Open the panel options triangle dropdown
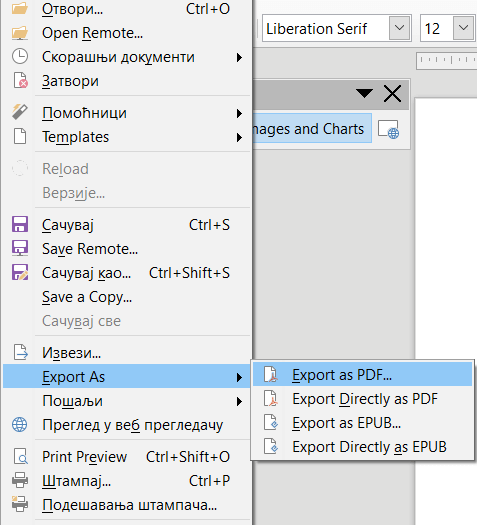The height and width of the screenshot is (525, 477). point(365,93)
